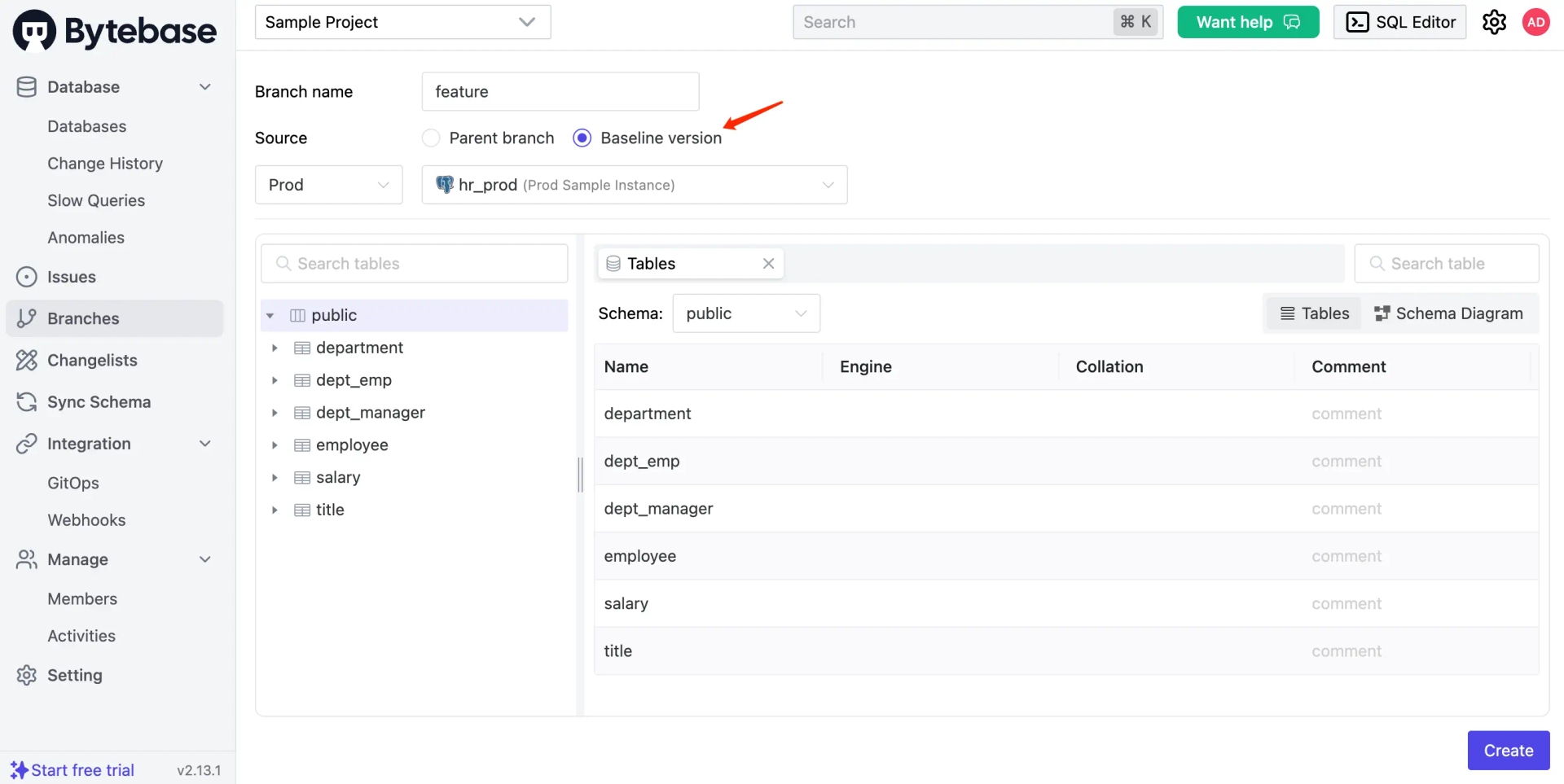1564x784 pixels.
Task: Click the Branches fork icon
Action: 27,318
